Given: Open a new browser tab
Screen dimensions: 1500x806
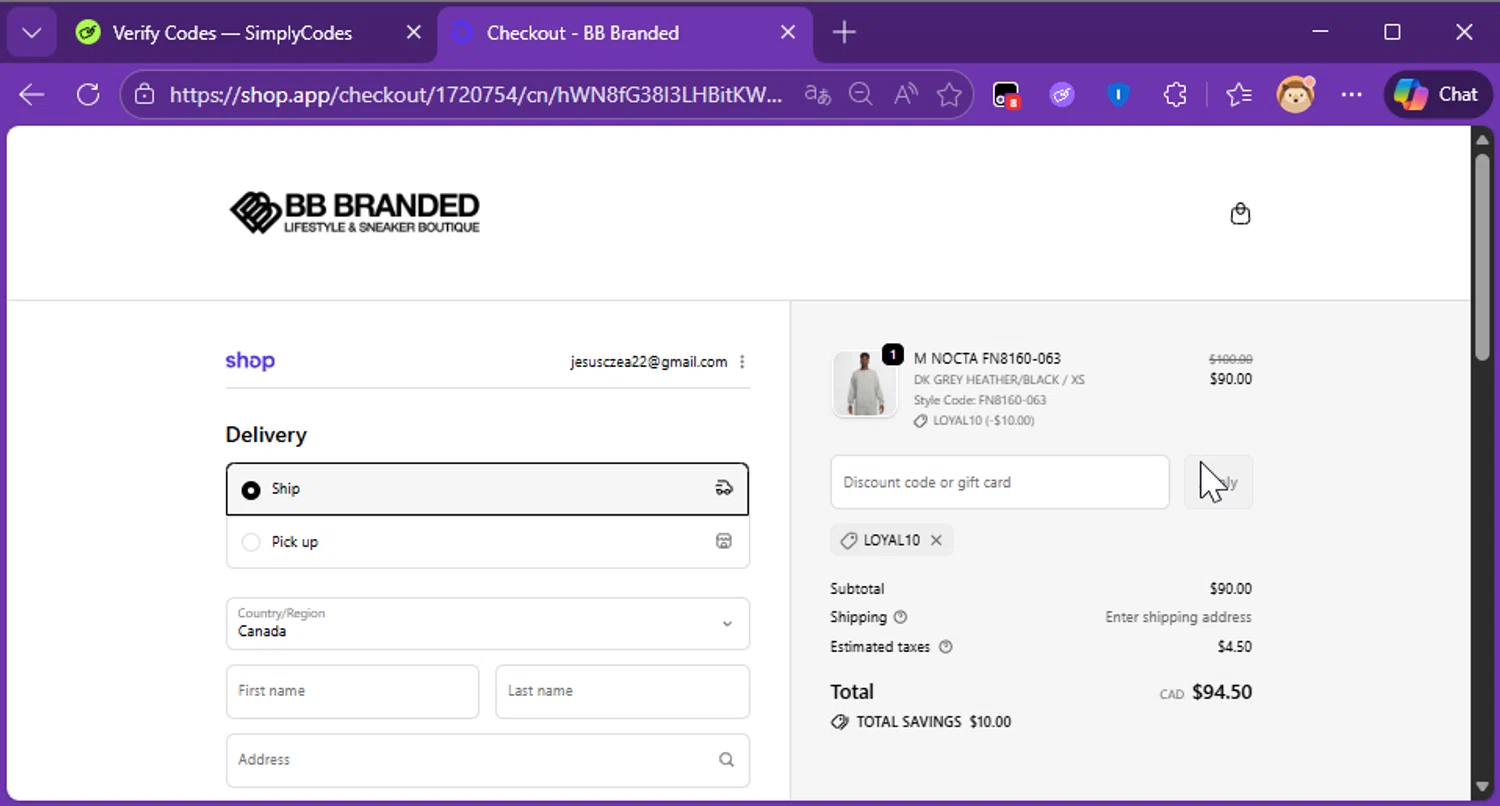Looking at the screenshot, I should [x=844, y=33].
